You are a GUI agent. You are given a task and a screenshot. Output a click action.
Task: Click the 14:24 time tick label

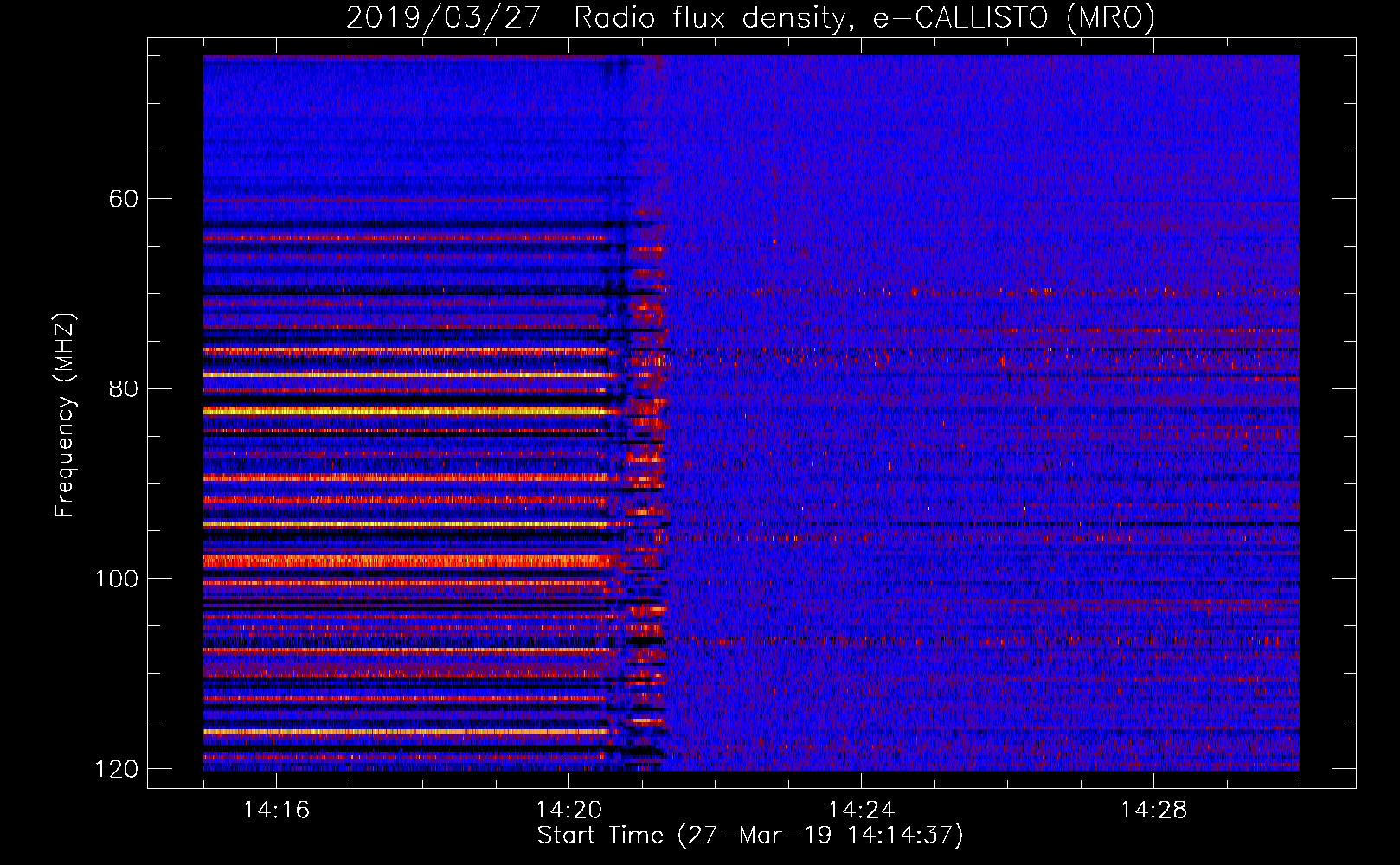click(861, 810)
